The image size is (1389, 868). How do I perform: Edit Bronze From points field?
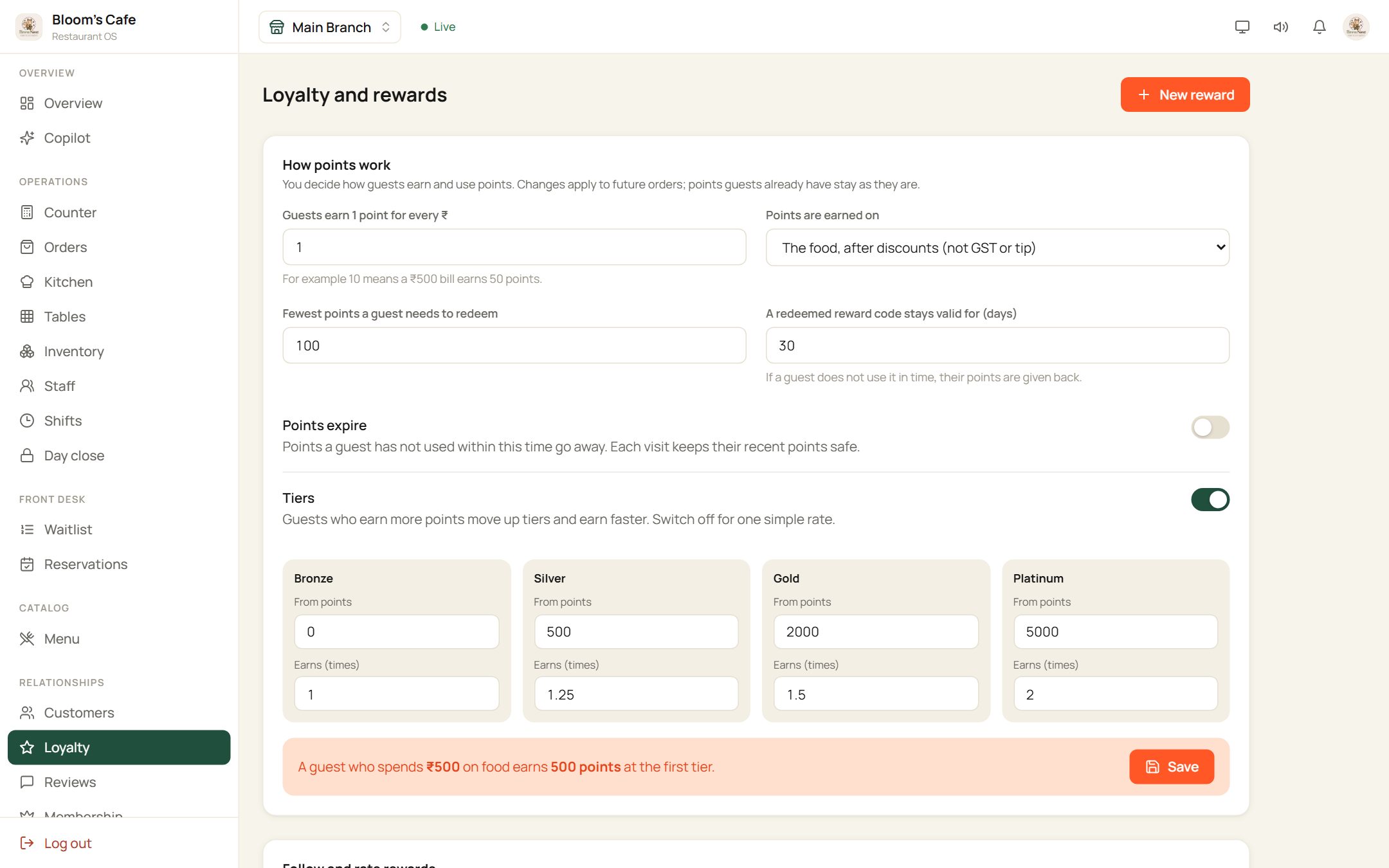click(397, 632)
